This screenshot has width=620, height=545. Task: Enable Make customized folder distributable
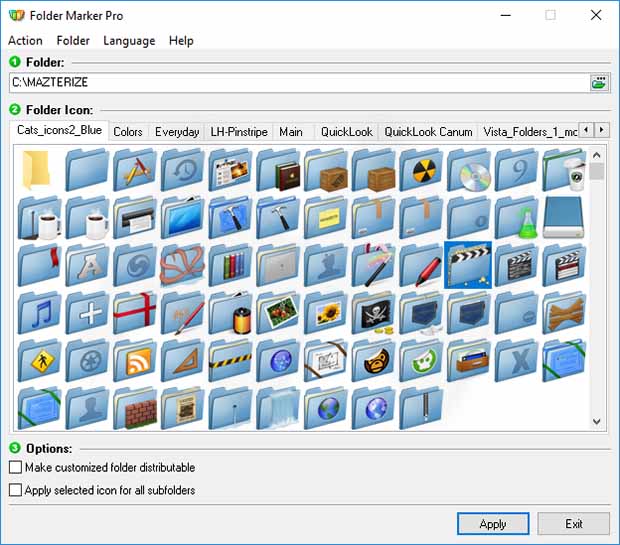(x=102, y=467)
